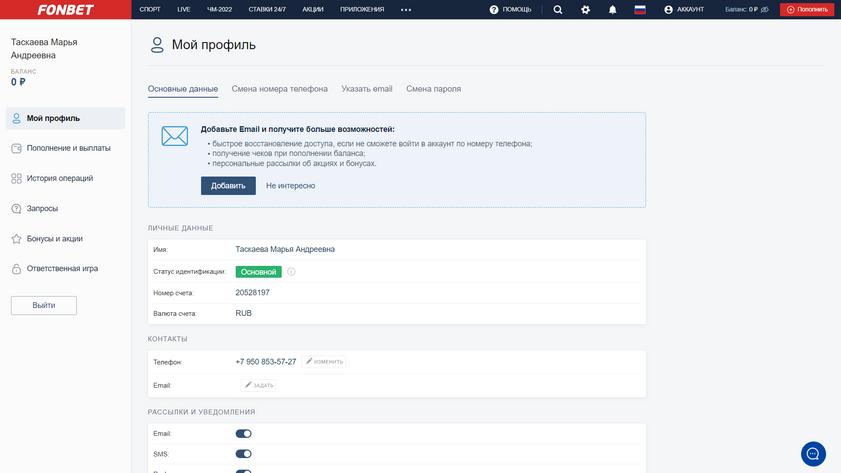Click 'Задать' to set an email
Viewport: 841px width, 473px height.
tap(259, 385)
